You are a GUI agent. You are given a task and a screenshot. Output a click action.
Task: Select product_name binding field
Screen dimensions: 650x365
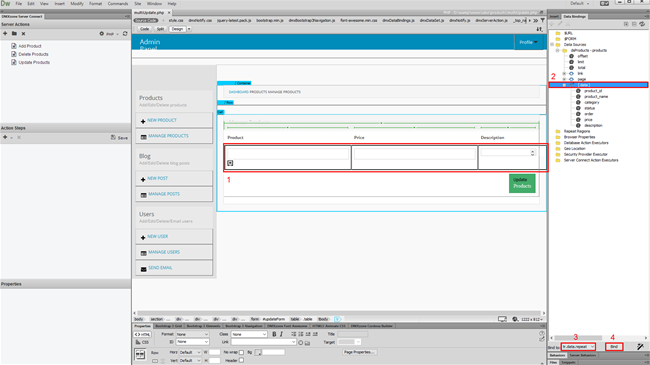pyautogui.click(x=596, y=97)
